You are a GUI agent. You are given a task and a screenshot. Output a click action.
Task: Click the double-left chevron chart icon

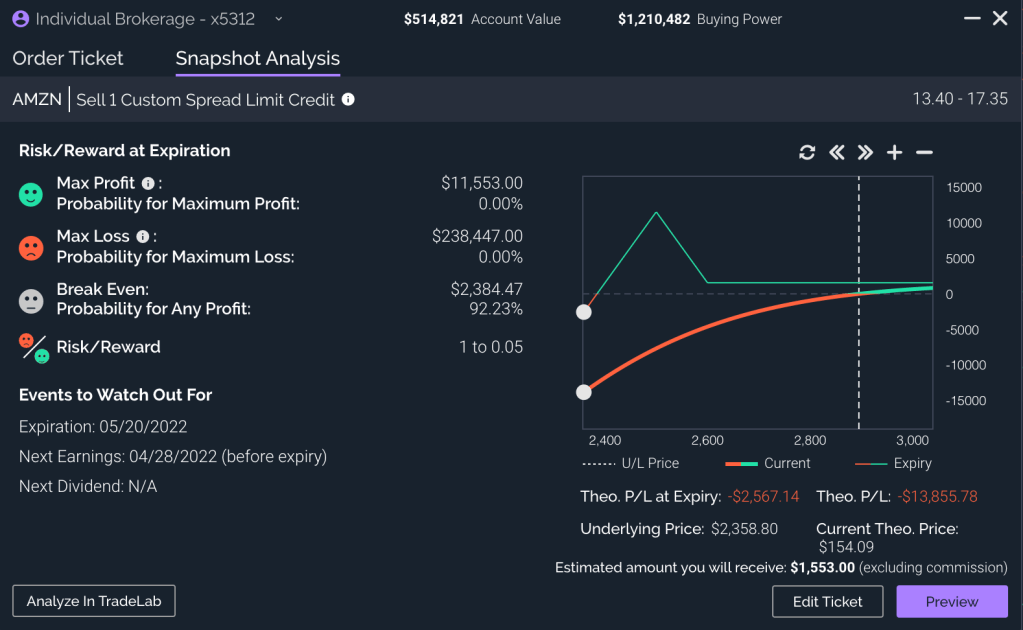tap(836, 152)
